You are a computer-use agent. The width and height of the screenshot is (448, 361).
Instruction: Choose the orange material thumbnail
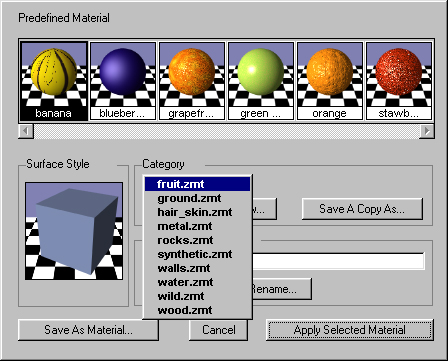pyautogui.click(x=330, y=81)
